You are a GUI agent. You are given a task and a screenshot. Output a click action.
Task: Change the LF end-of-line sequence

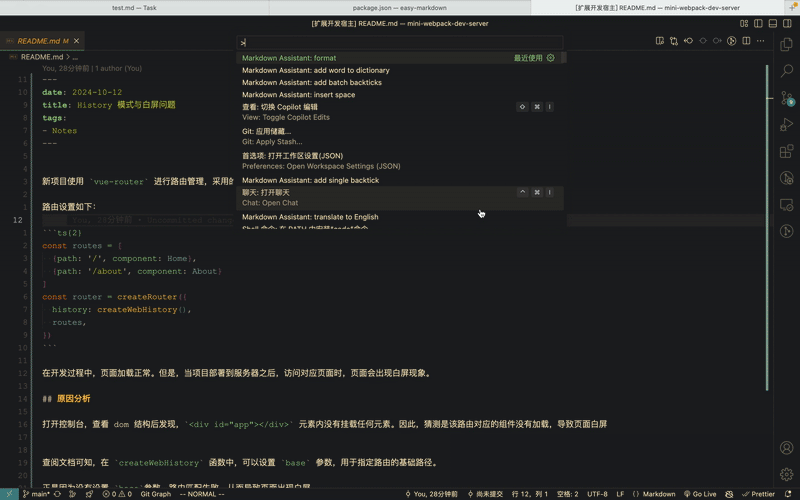pos(620,494)
